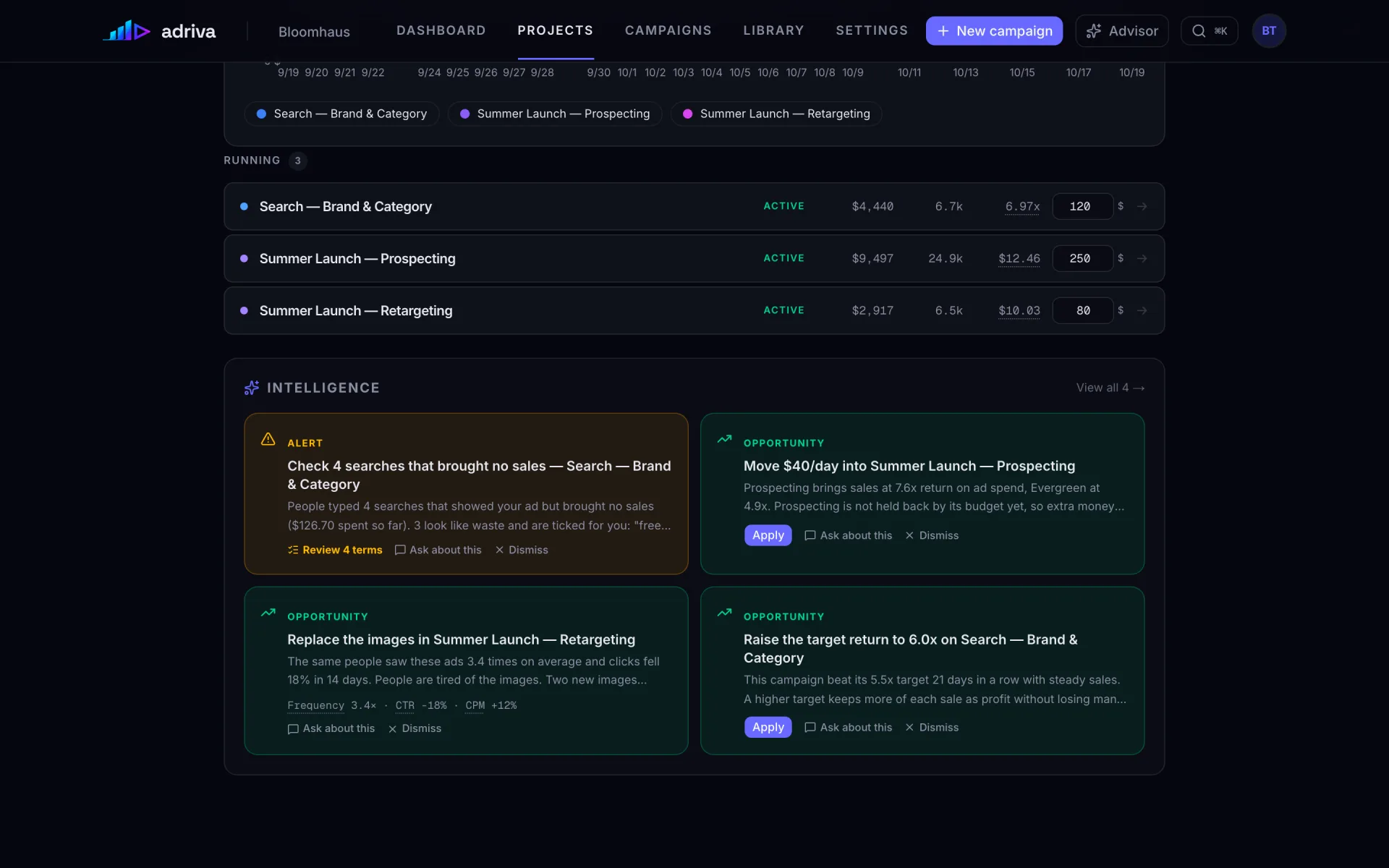Image resolution: width=1389 pixels, height=868 pixels.
Task: Edit the 80 budget field
Action: (1082, 310)
